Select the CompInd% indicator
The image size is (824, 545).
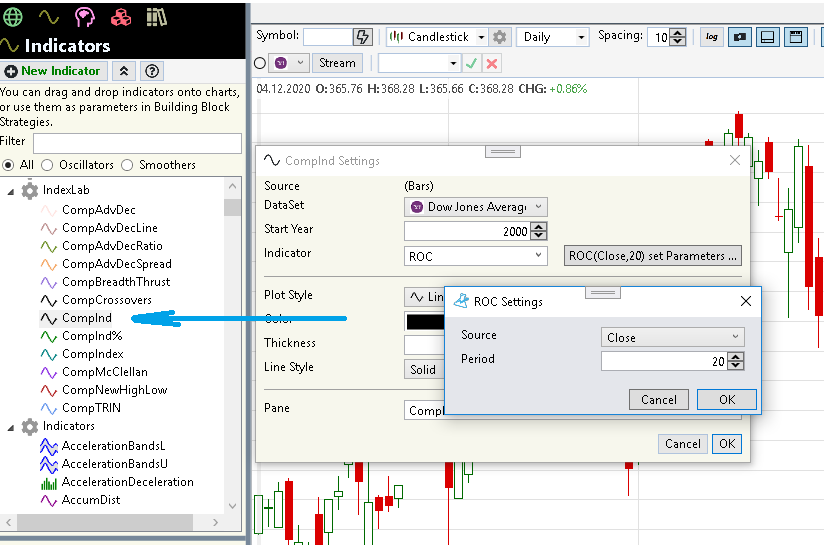coord(92,336)
